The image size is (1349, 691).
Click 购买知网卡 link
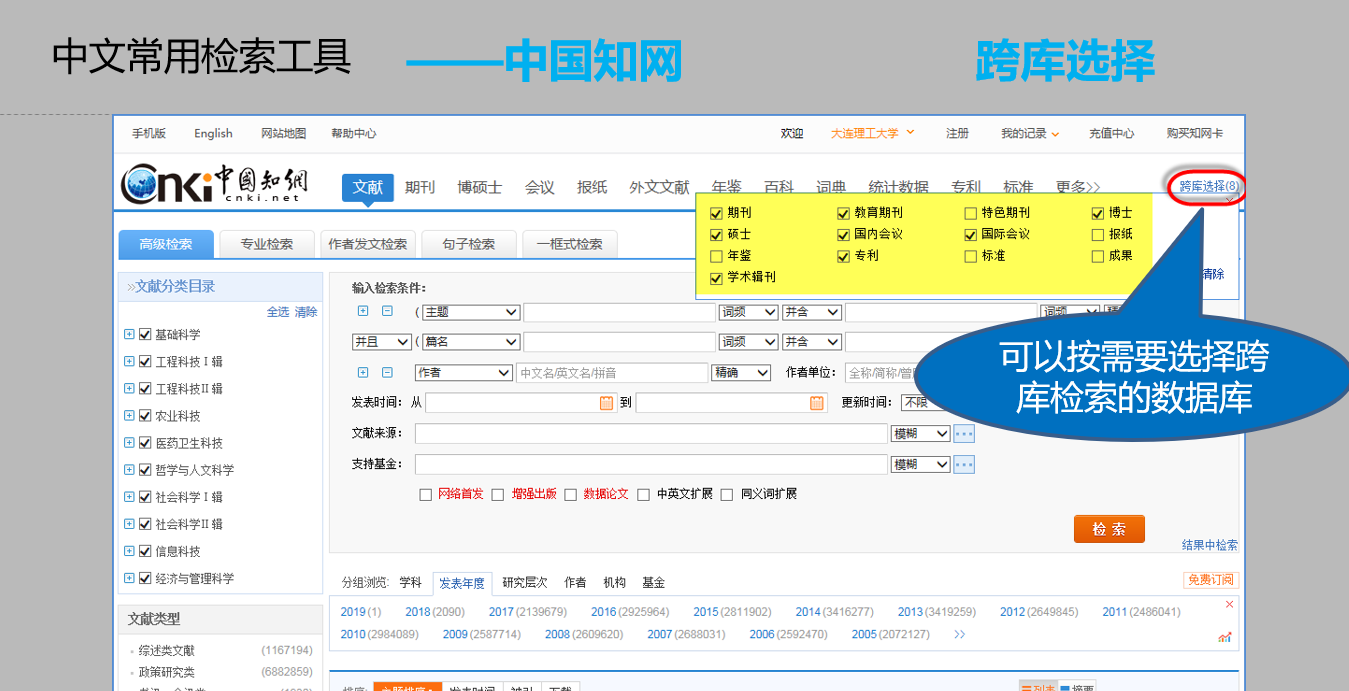pos(1194,133)
